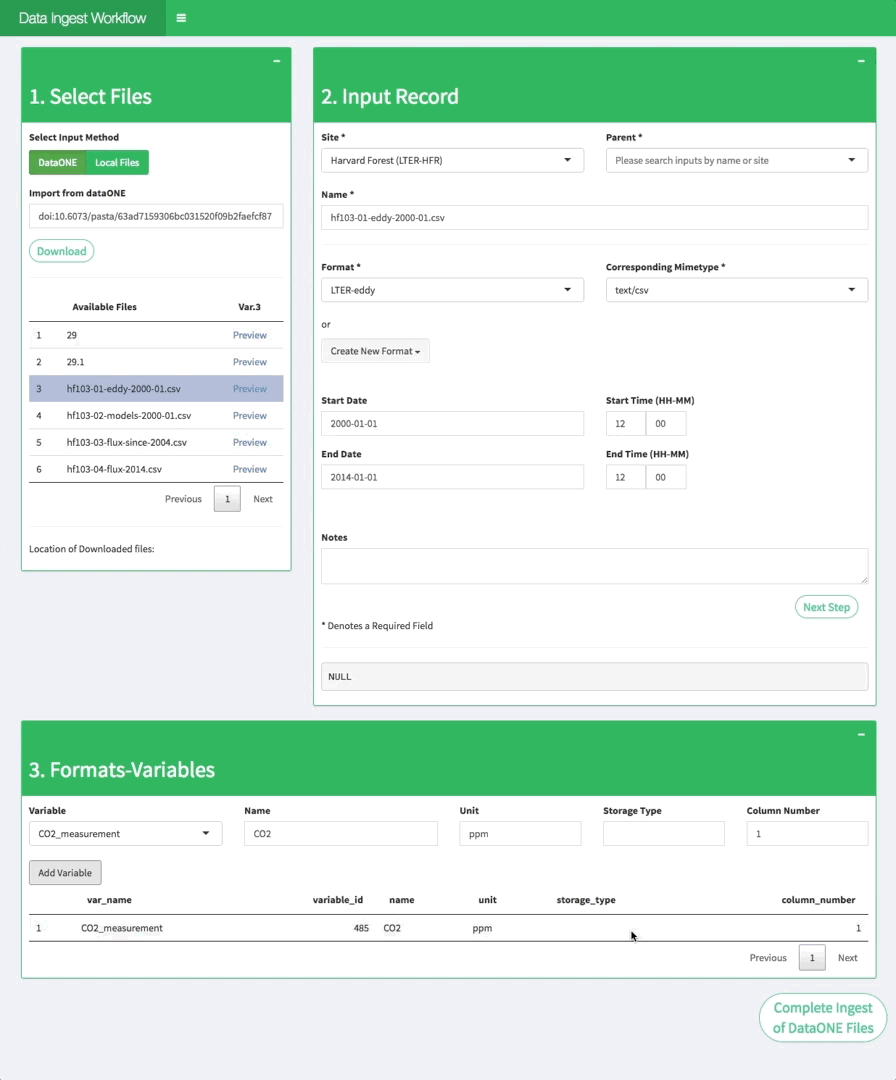Open the Parent search dropdown
Screen dimensions: 896x1080
click(736, 160)
